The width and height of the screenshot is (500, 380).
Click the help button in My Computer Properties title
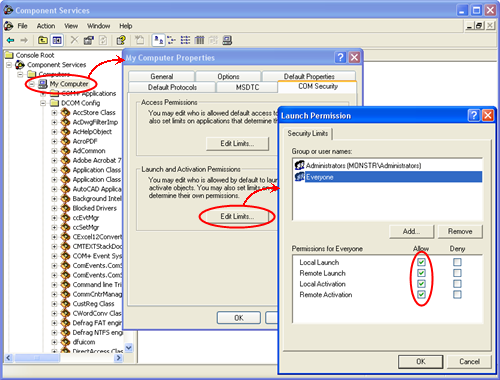click(340, 58)
